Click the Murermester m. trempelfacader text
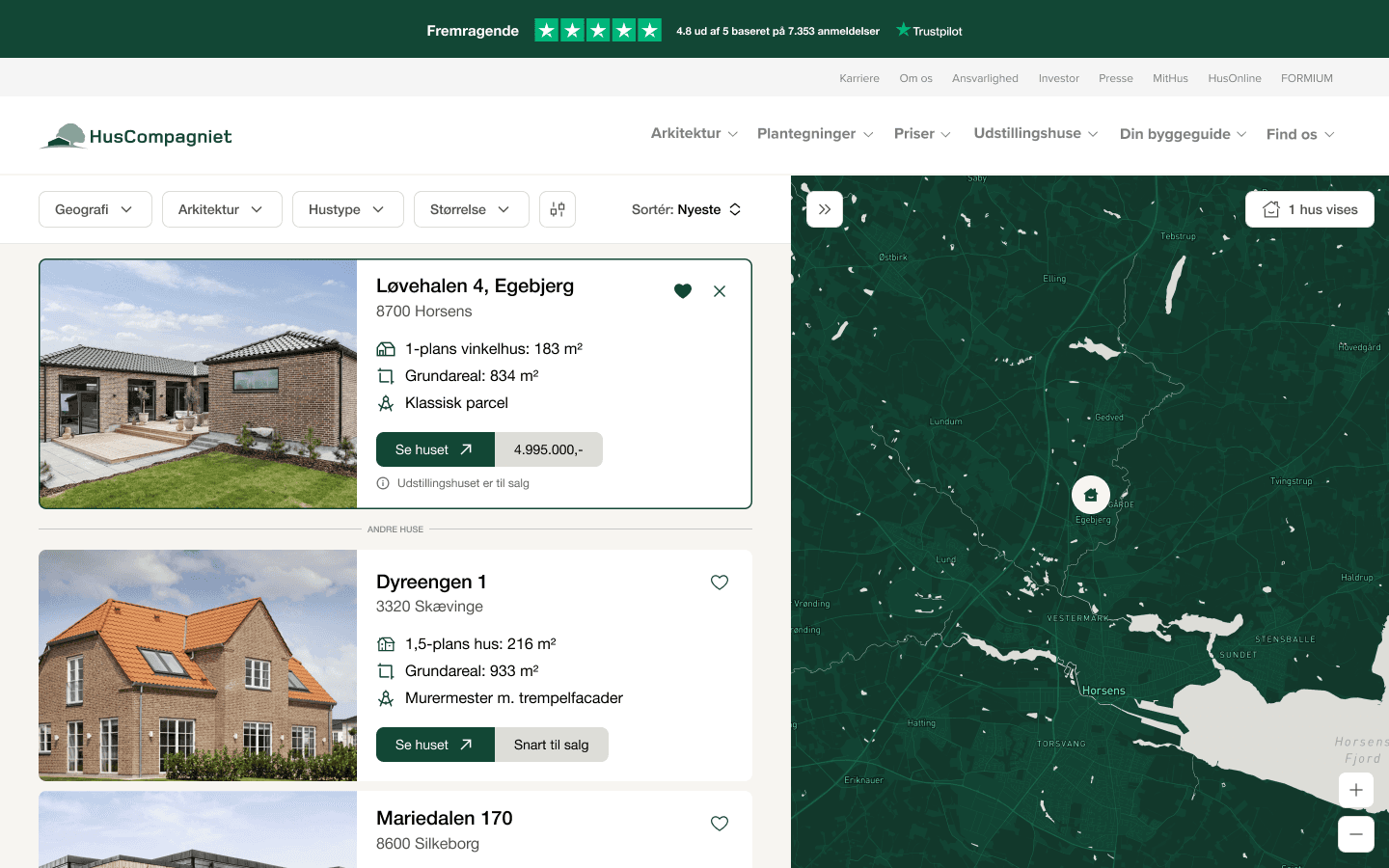This screenshot has width=1389, height=868. (514, 698)
